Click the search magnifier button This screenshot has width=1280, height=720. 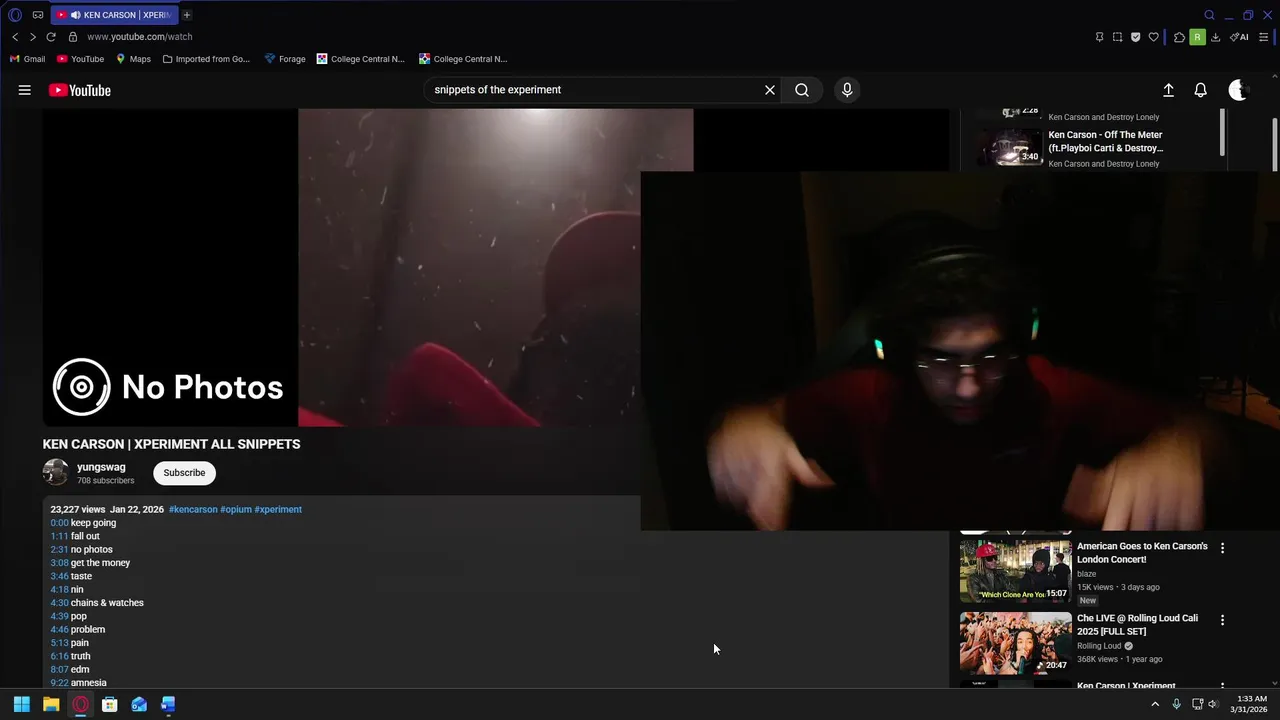802,90
